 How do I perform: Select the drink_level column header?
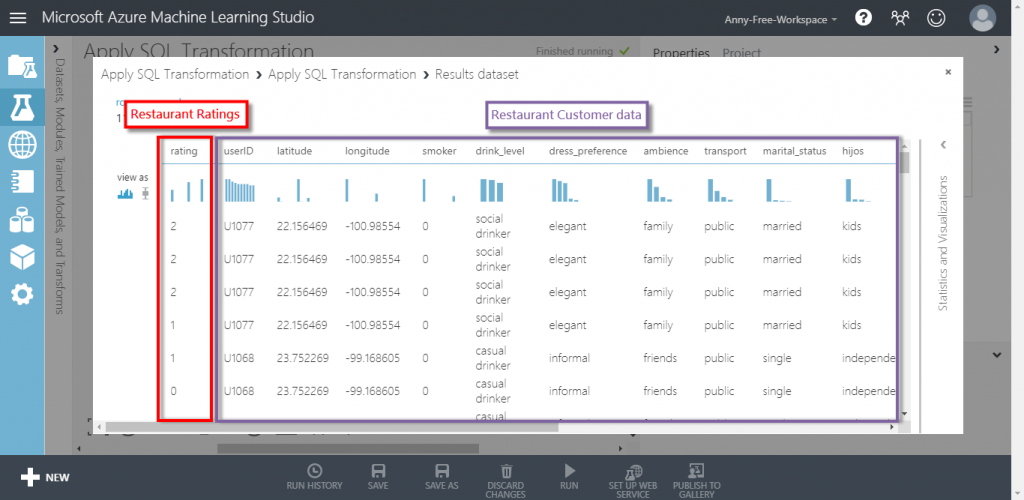pos(502,151)
